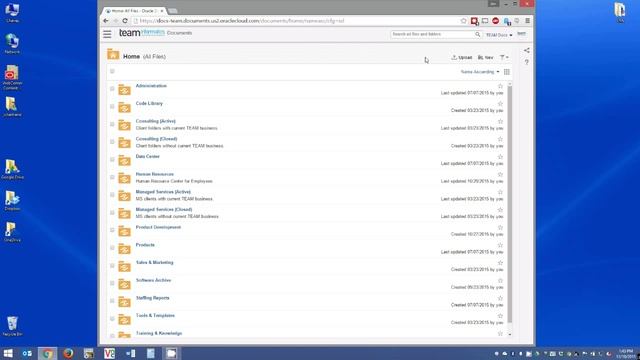
Task: Focus the search files and folders field
Action: (433, 35)
